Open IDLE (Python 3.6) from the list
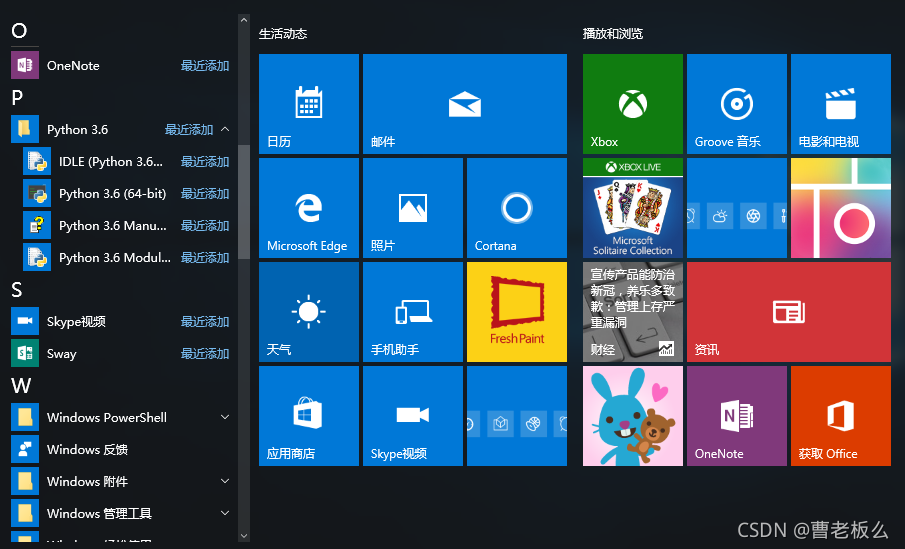 click(127, 162)
